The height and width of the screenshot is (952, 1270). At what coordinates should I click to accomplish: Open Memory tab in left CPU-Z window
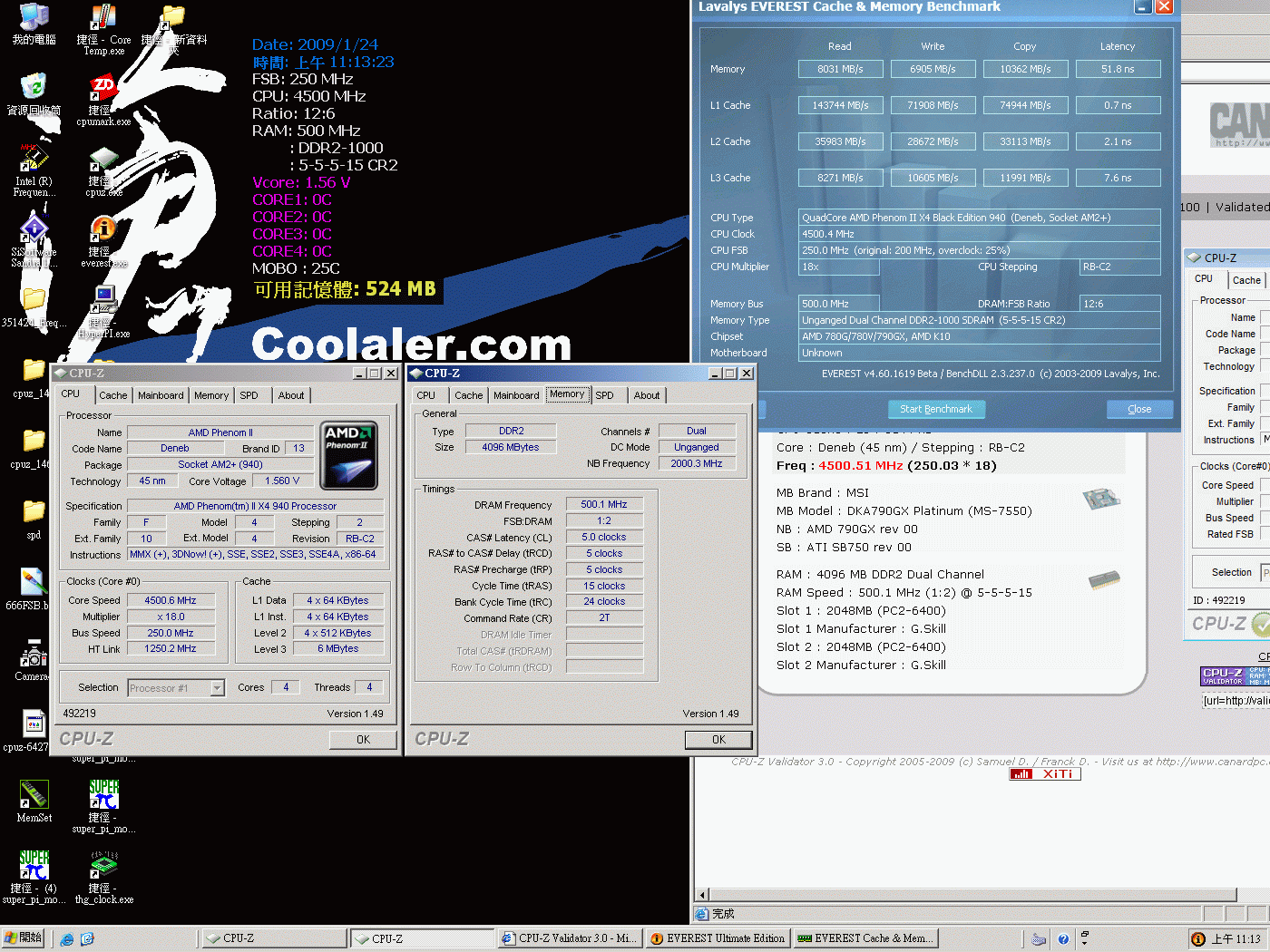point(211,395)
